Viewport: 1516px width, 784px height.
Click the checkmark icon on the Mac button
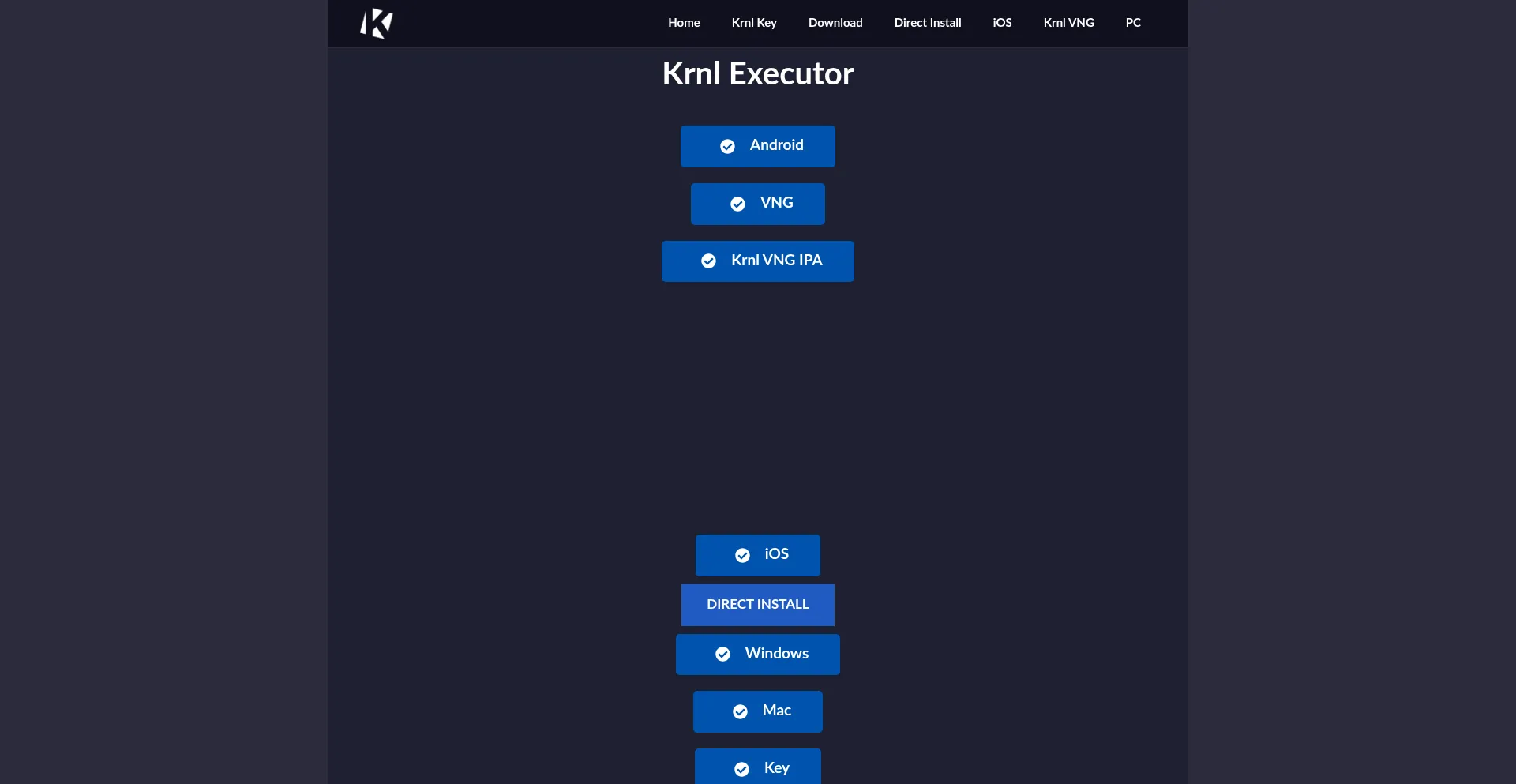740,711
